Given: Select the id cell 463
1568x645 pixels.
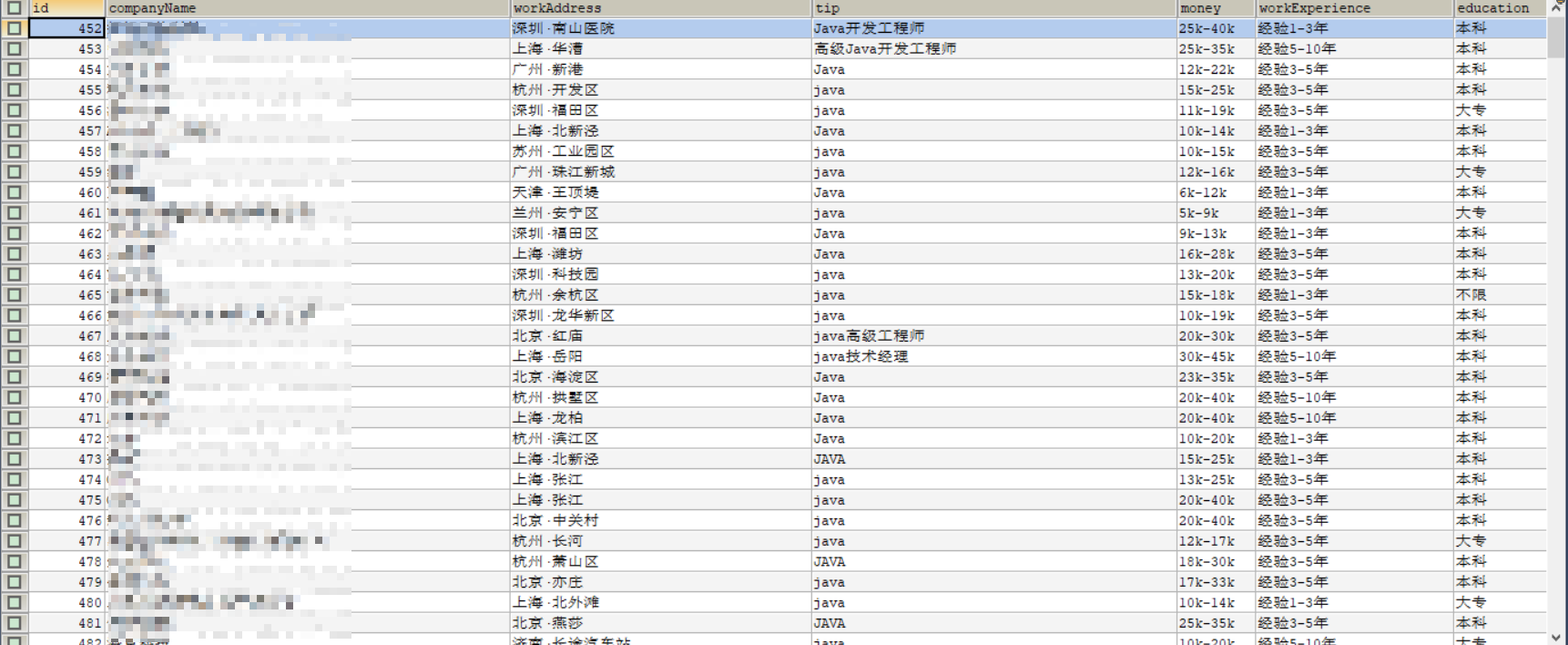Looking at the screenshot, I should pyautogui.click(x=66, y=253).
